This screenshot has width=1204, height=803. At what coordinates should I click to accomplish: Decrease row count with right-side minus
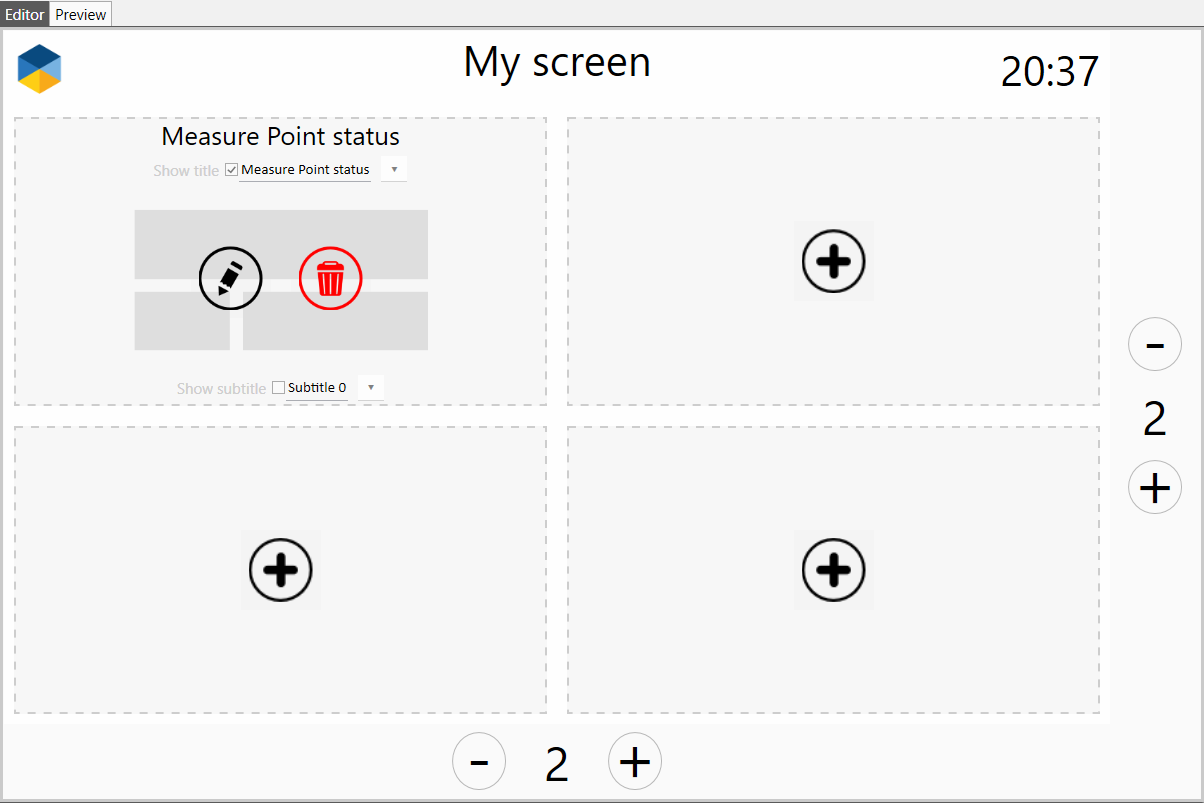(x=1154, y=345)
